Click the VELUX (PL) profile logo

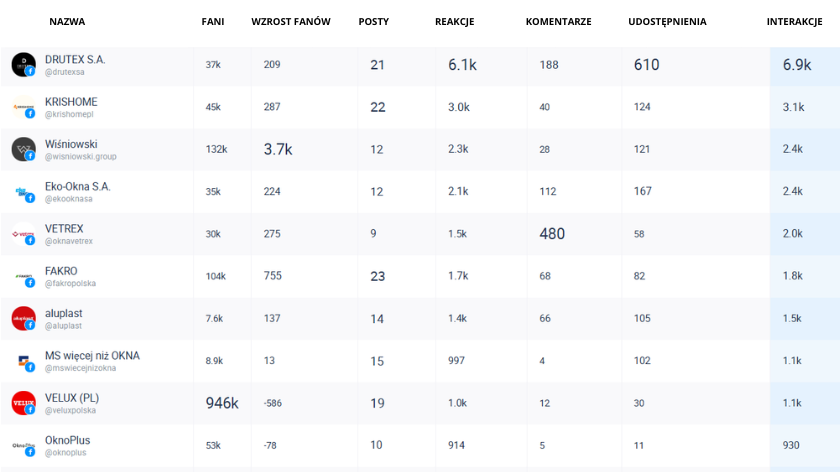23,403
